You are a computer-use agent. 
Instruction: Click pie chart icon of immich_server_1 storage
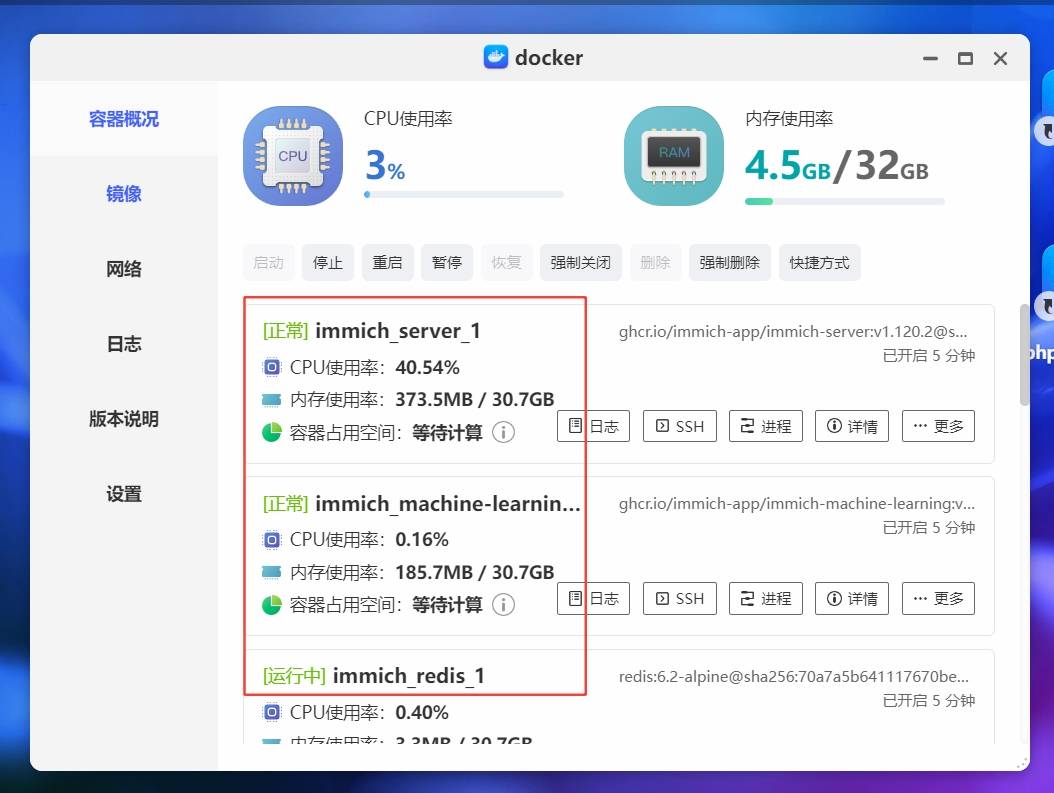pos(272,432)
